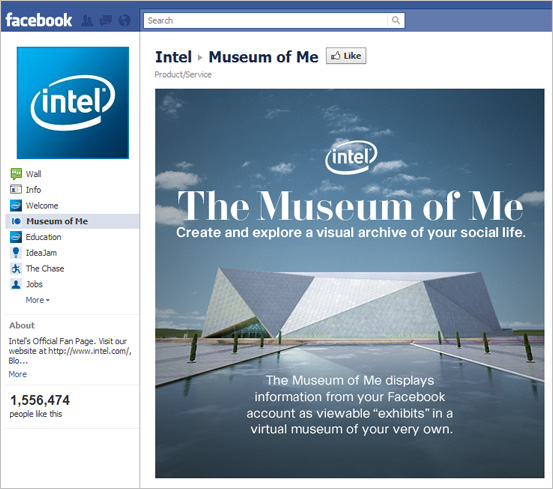The height and width of the screenshot is (489, 553).
Task: Click the search magnifier button
Action: click(396, 20)
